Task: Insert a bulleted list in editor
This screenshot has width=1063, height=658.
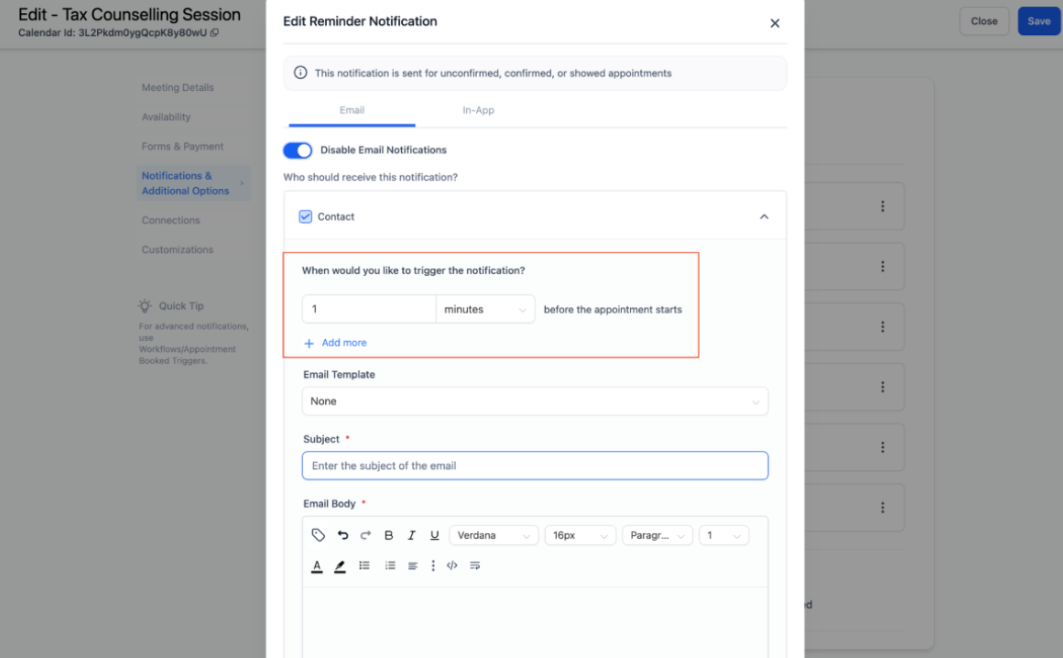Action: coord(365,565)
